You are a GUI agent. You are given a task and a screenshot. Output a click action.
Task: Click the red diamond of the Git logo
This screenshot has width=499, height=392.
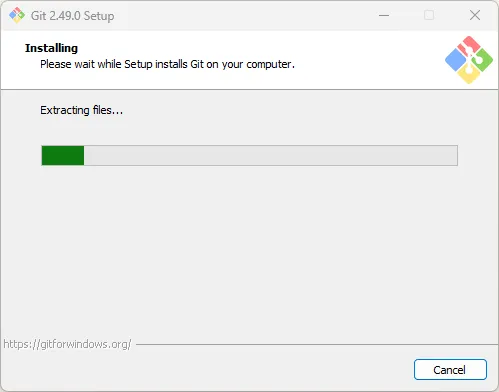pos(468,46)
